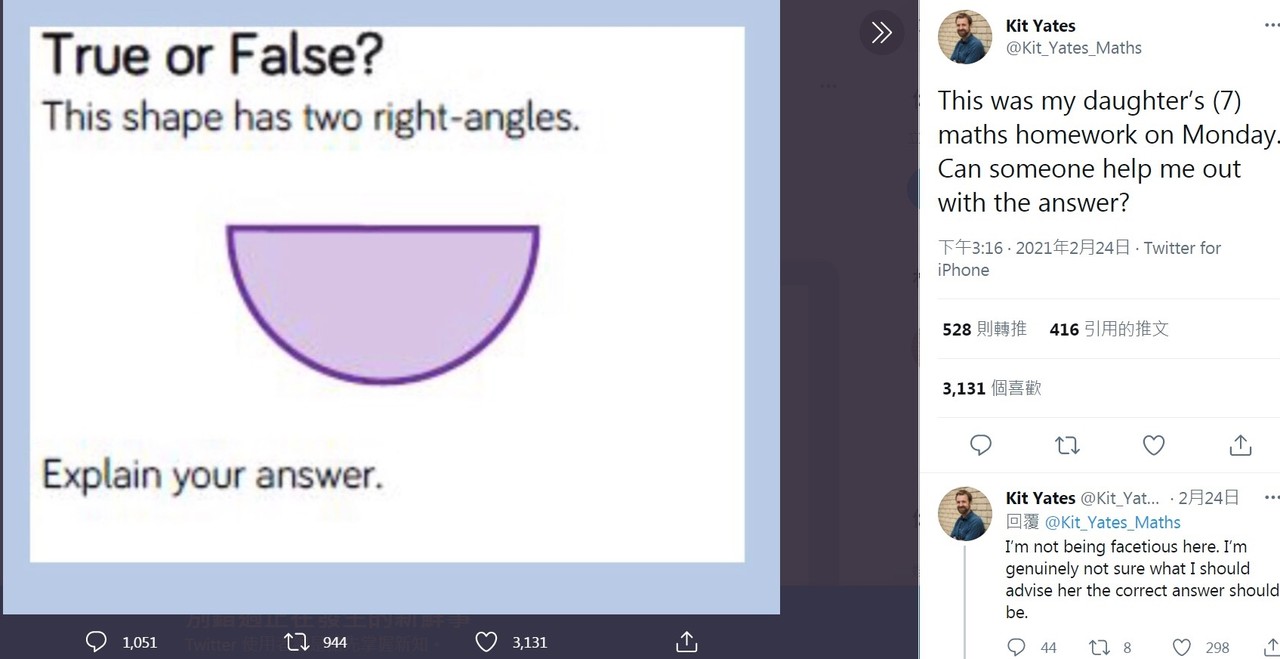Reply to the photo via bottom comment icon
The image size is (1280, 659).
tap(97, 642)
